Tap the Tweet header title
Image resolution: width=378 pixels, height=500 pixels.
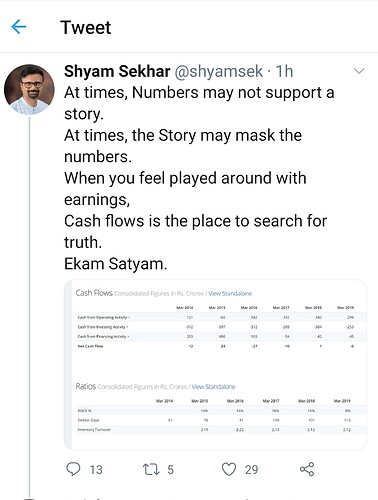pos(86,27)
